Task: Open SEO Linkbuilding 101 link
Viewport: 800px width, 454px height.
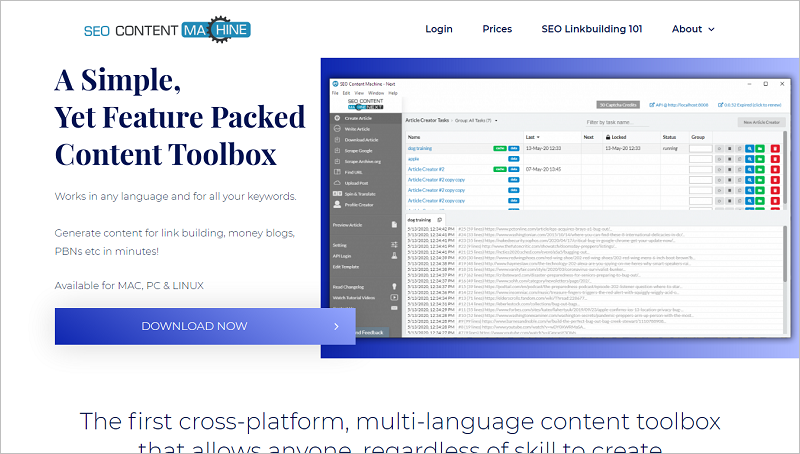Action: 592,29
